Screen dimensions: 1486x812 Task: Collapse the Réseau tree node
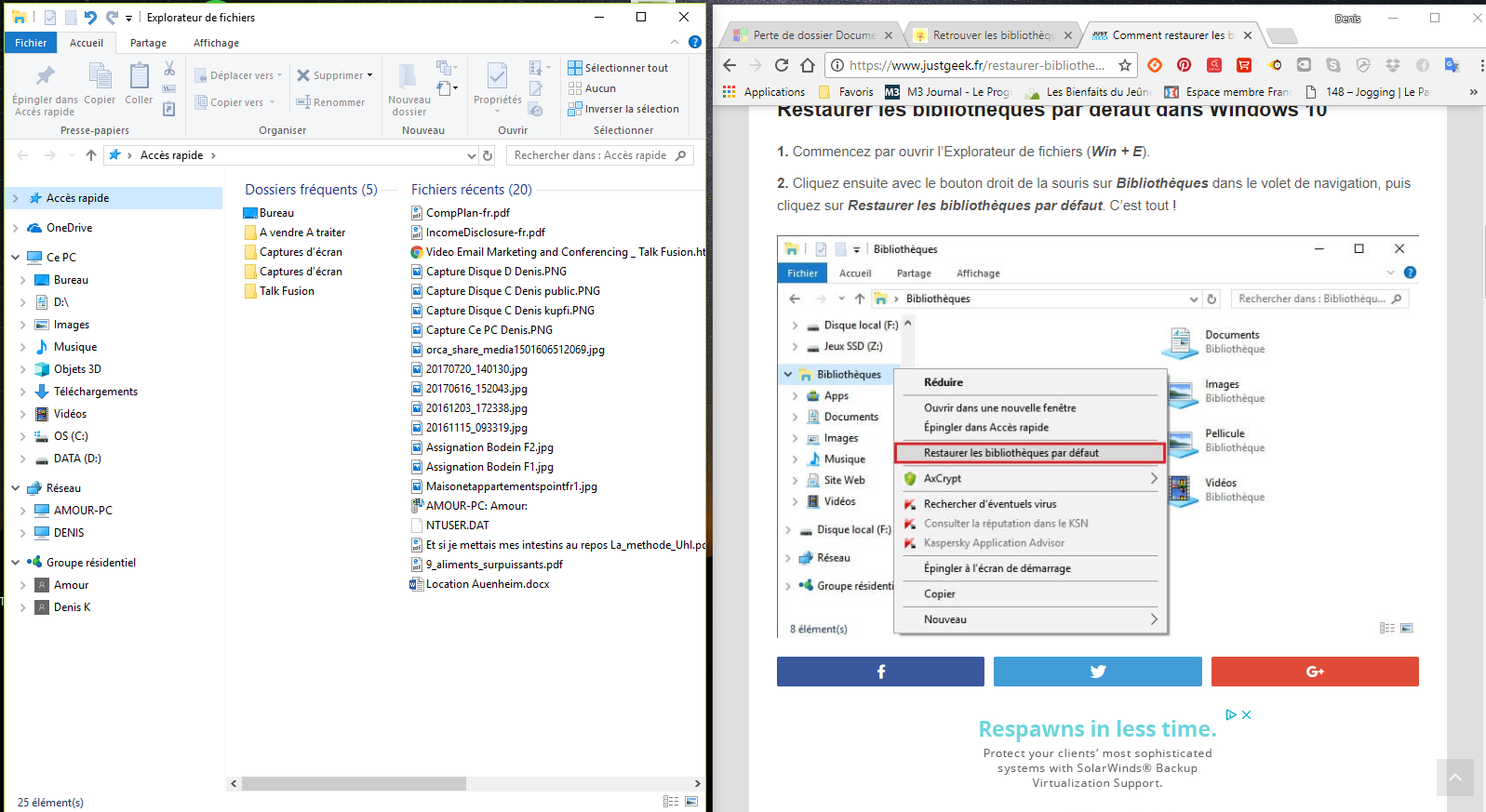click(x=16, y=488)
